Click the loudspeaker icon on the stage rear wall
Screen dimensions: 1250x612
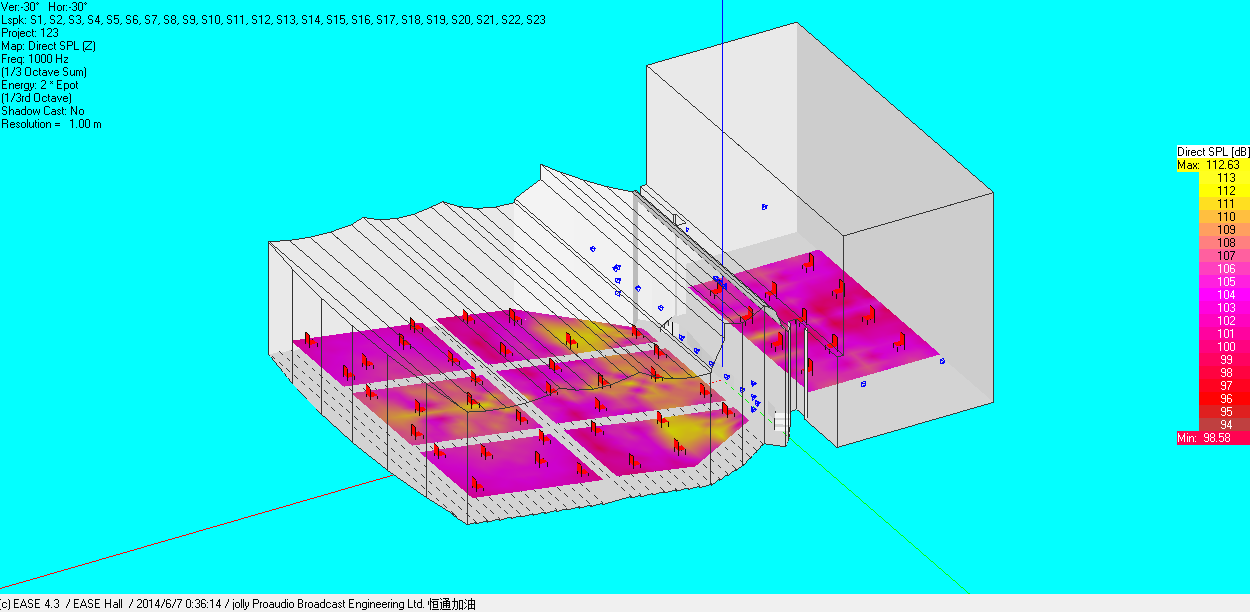click(x=765, y=207)
